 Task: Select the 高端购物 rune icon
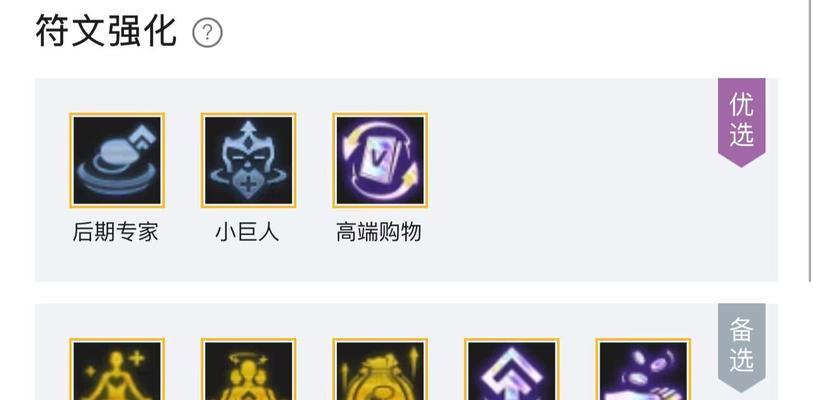(380, 160)
